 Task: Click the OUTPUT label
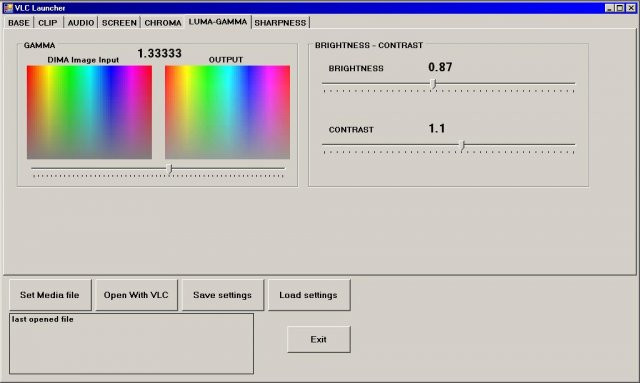tap(226, 60)
